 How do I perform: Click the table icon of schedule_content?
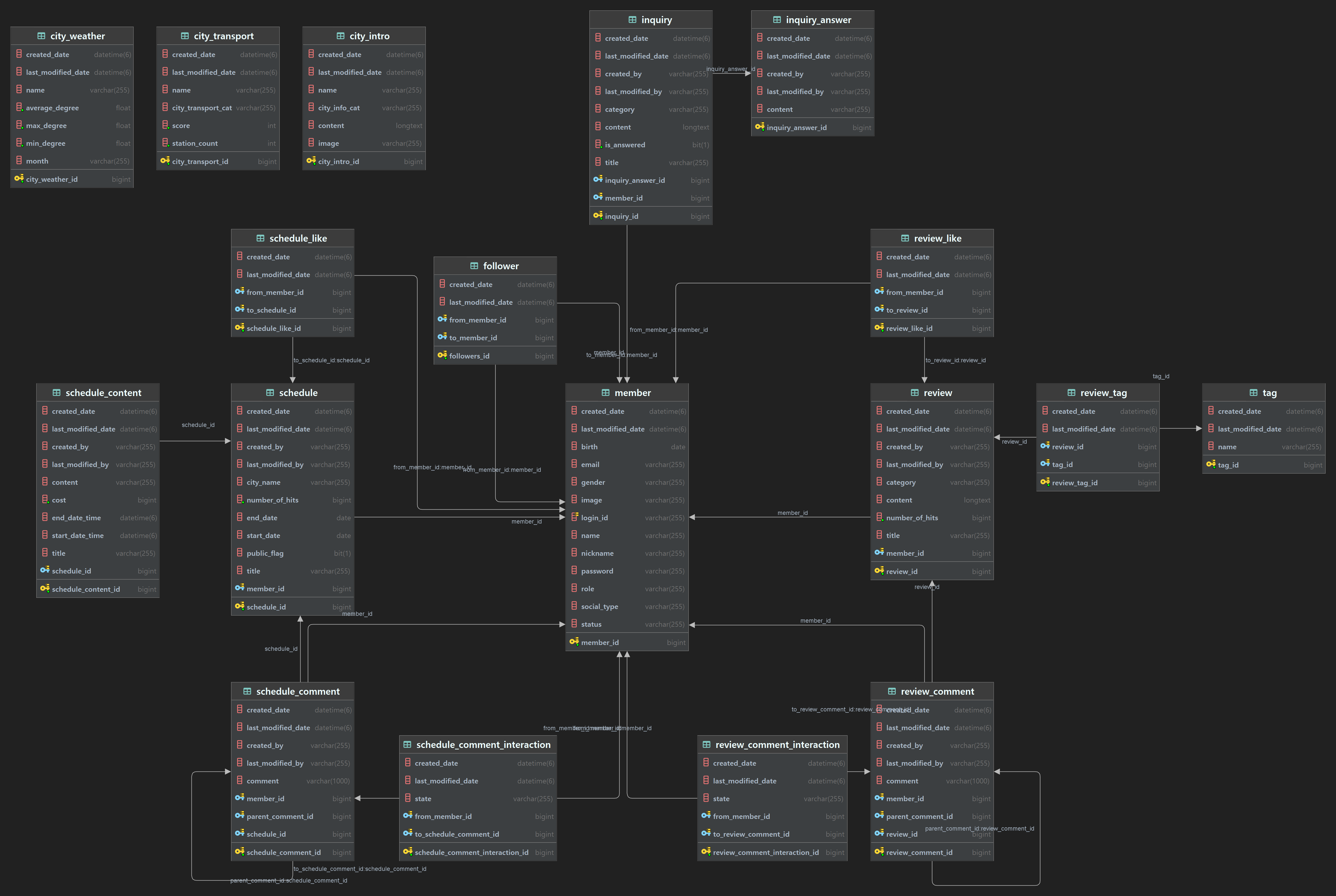56,392
